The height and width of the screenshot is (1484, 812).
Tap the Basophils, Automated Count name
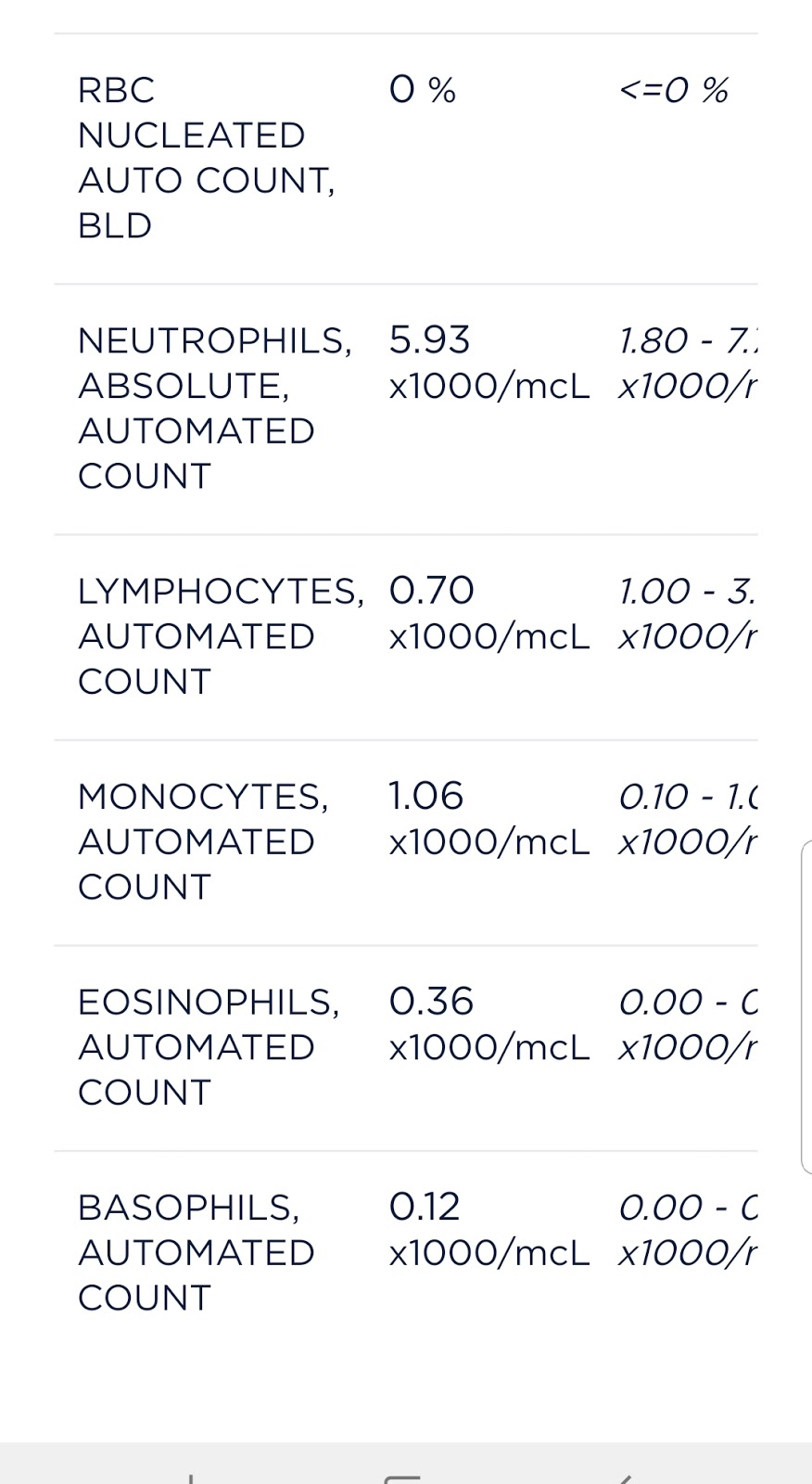[x=196, y=1252]
